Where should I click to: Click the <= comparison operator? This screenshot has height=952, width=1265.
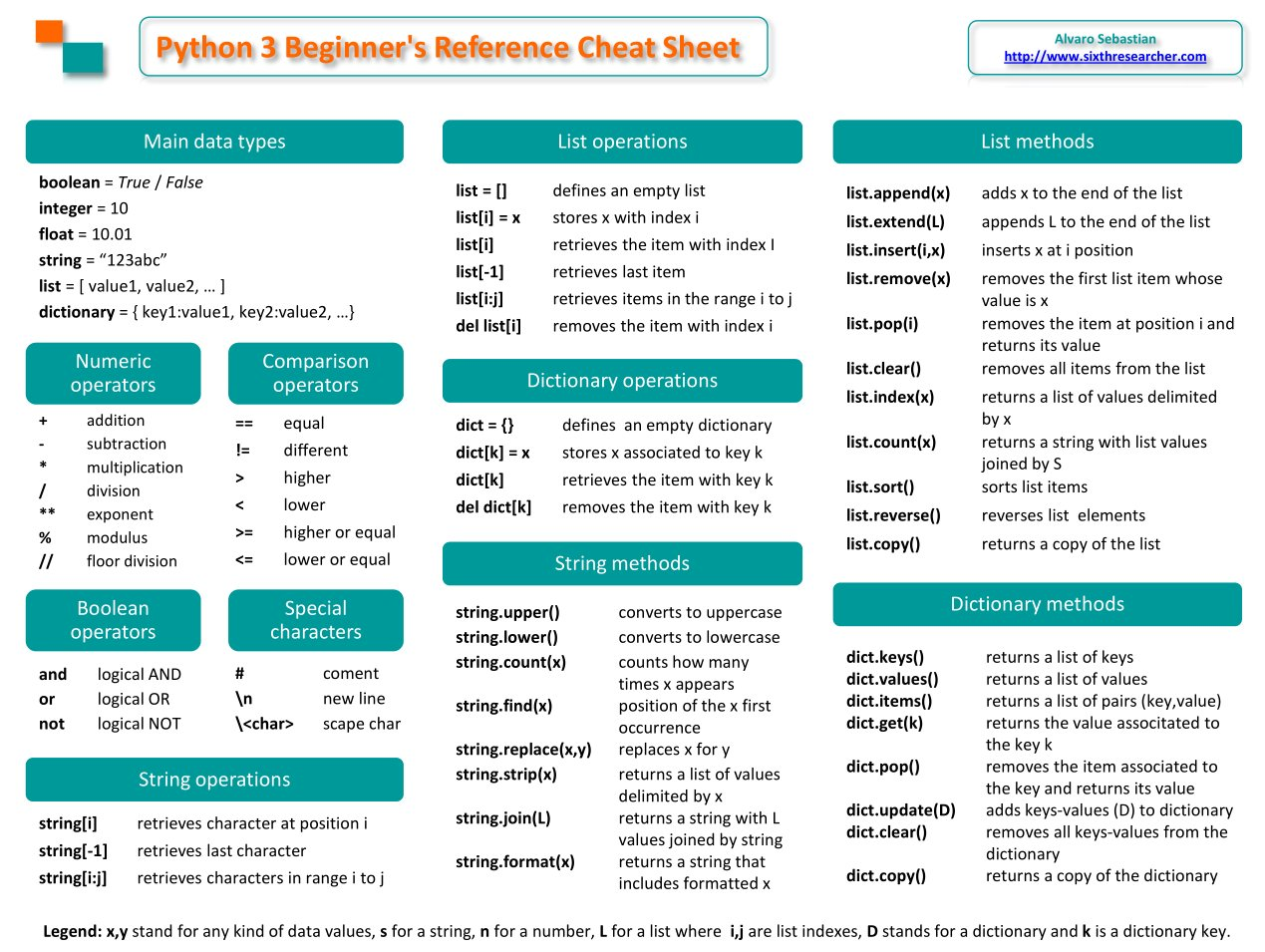pos(244,560)
